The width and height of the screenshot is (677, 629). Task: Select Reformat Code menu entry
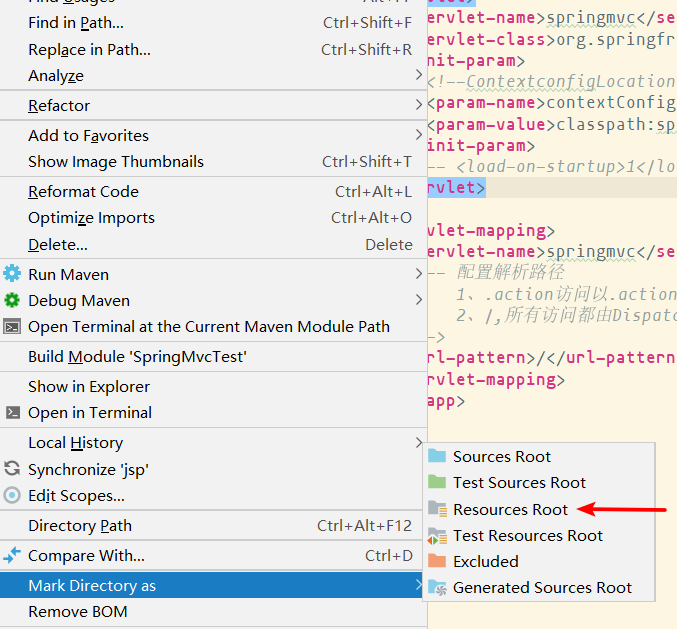[x=83, y=191]
